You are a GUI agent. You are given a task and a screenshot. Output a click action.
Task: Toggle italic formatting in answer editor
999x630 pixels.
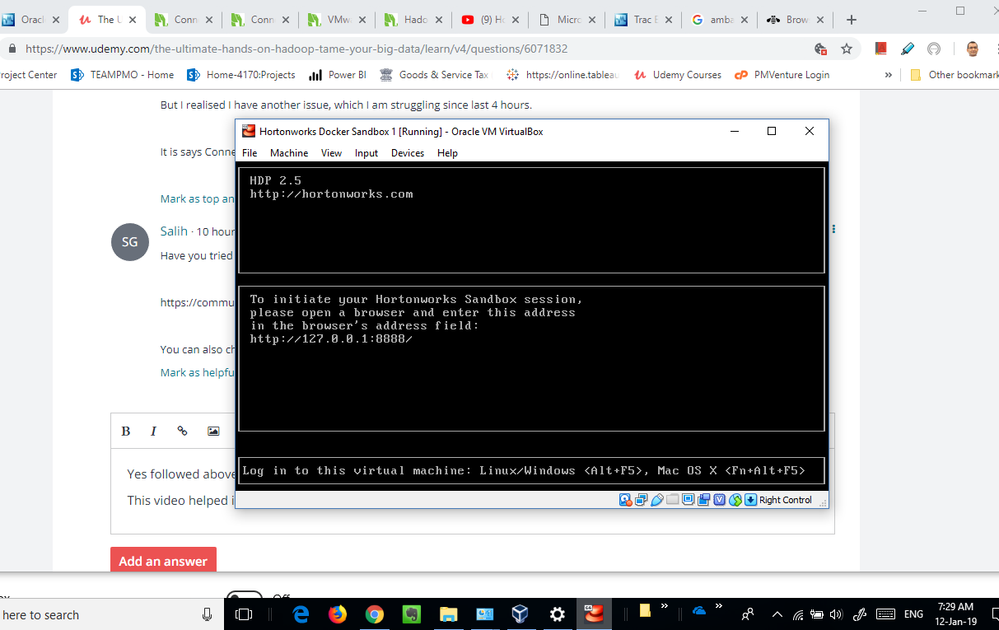coord(154,431)
